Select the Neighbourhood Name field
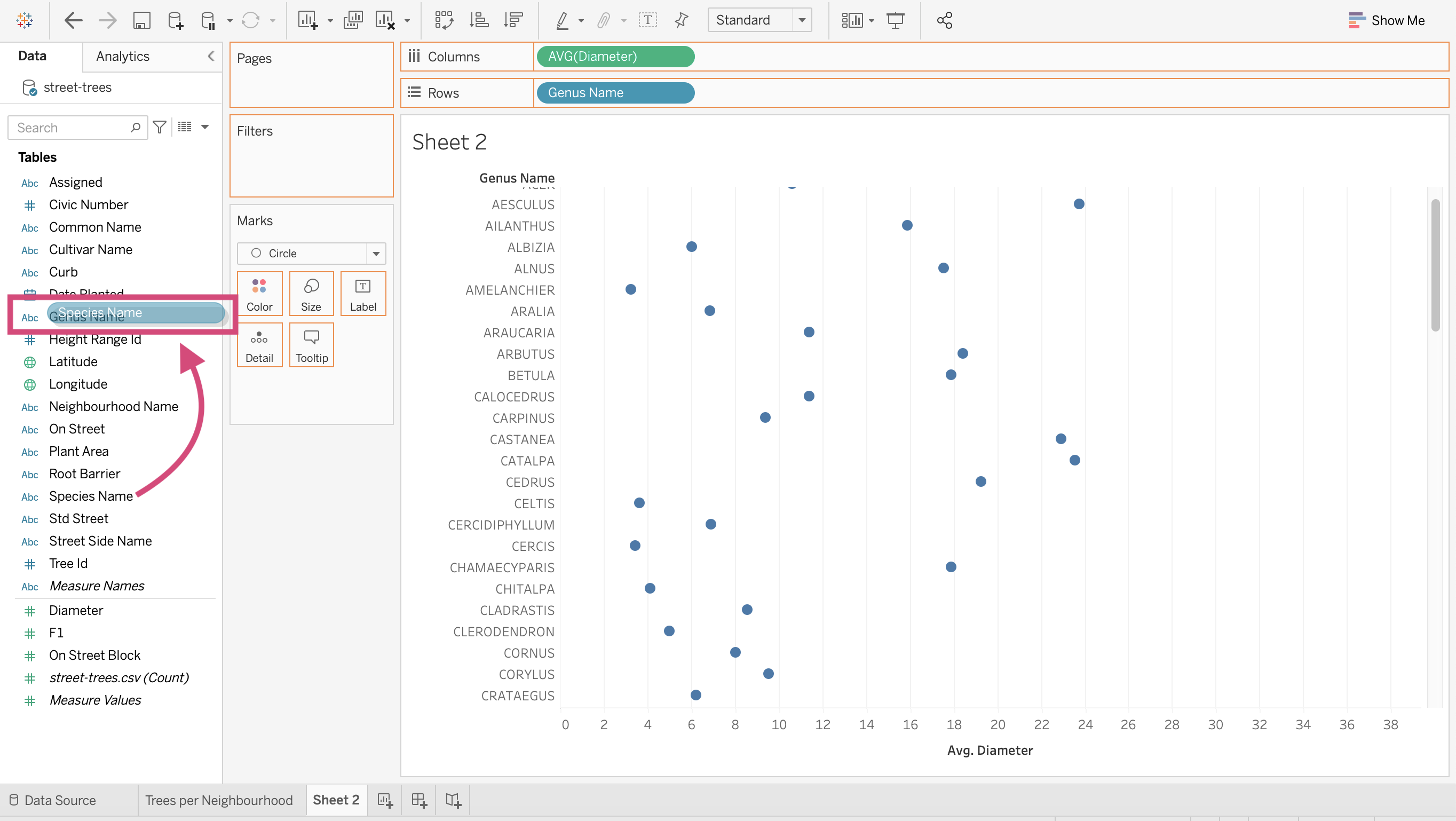 click(114, 407)
